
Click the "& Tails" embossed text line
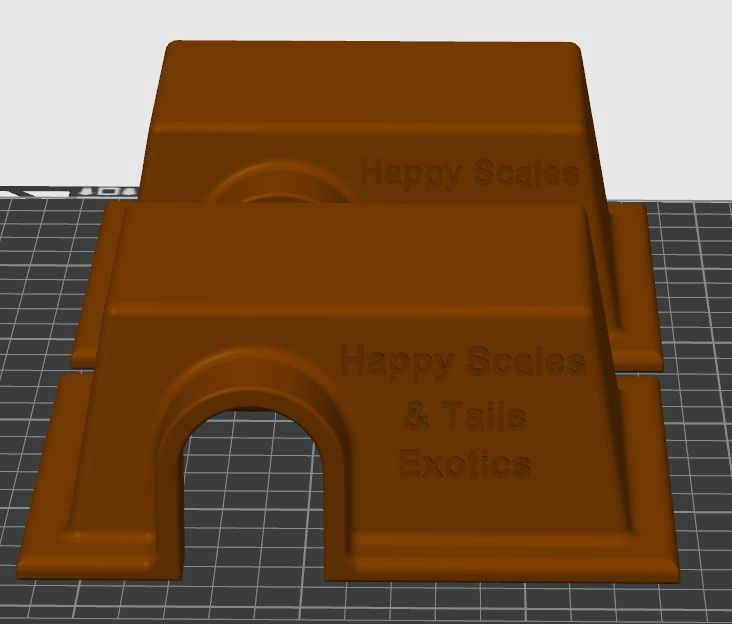(x=463, y=415)
